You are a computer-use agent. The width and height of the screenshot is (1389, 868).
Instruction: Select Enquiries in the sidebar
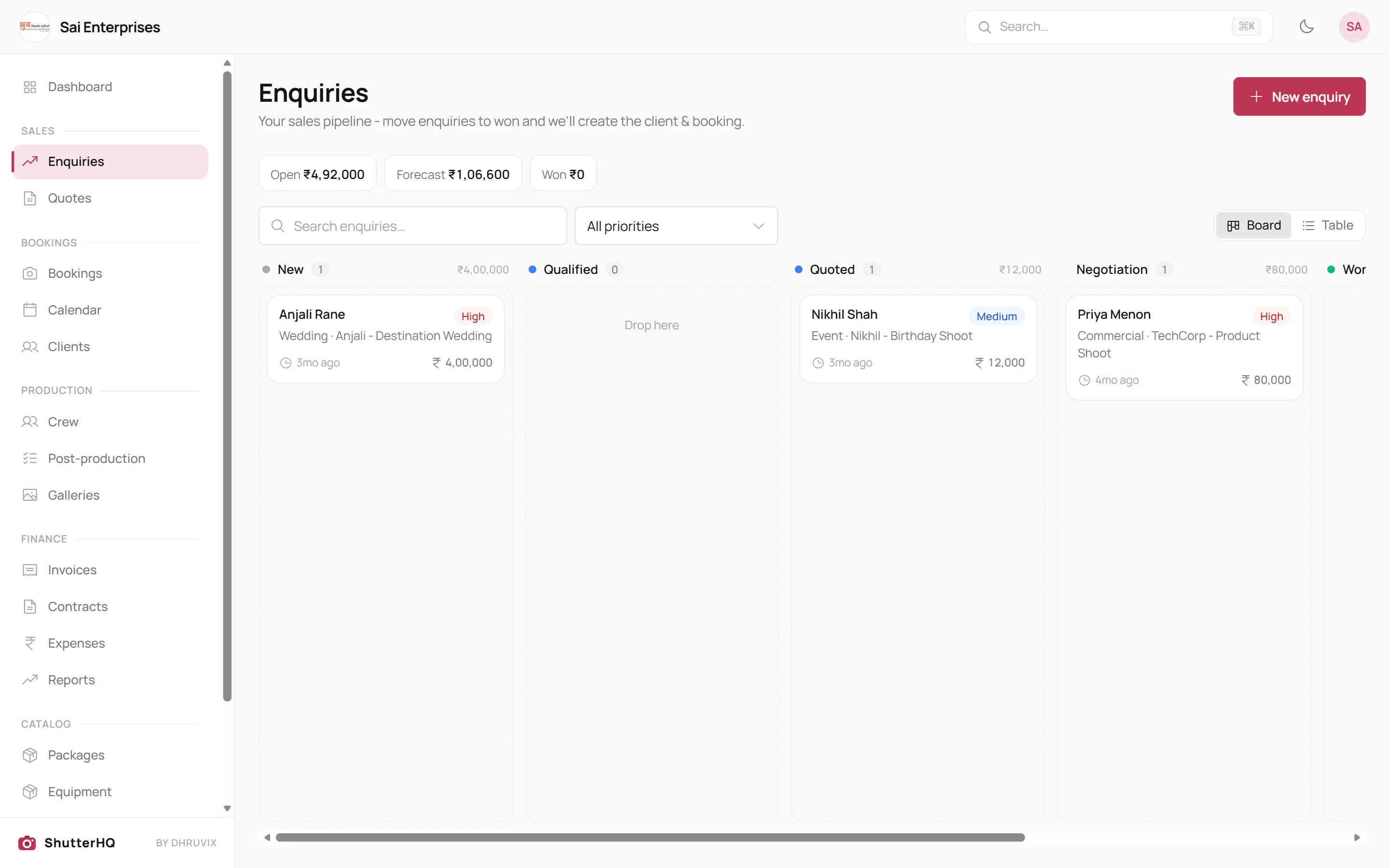click(x=109, y=162)
